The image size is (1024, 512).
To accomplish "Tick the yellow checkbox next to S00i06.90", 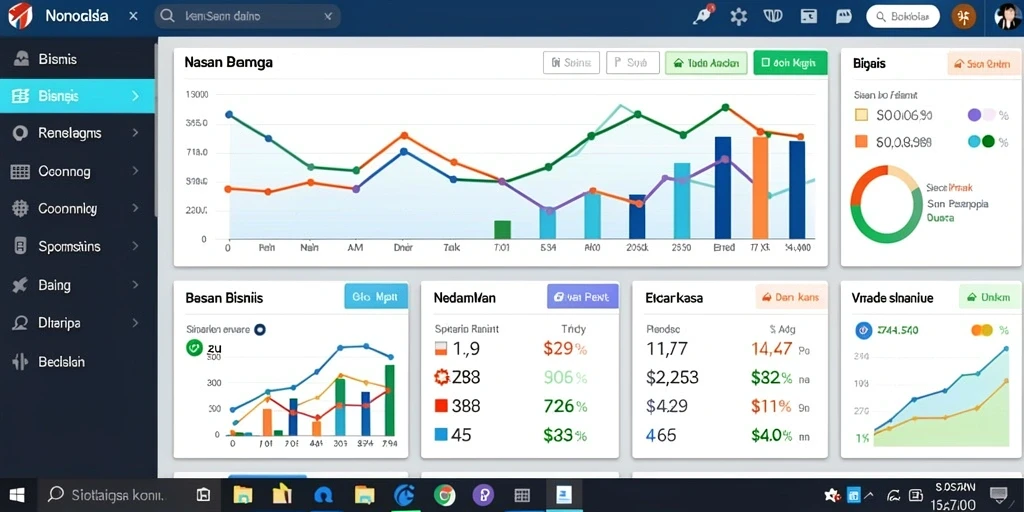I will pyautogui.click(x=861, y=116).
